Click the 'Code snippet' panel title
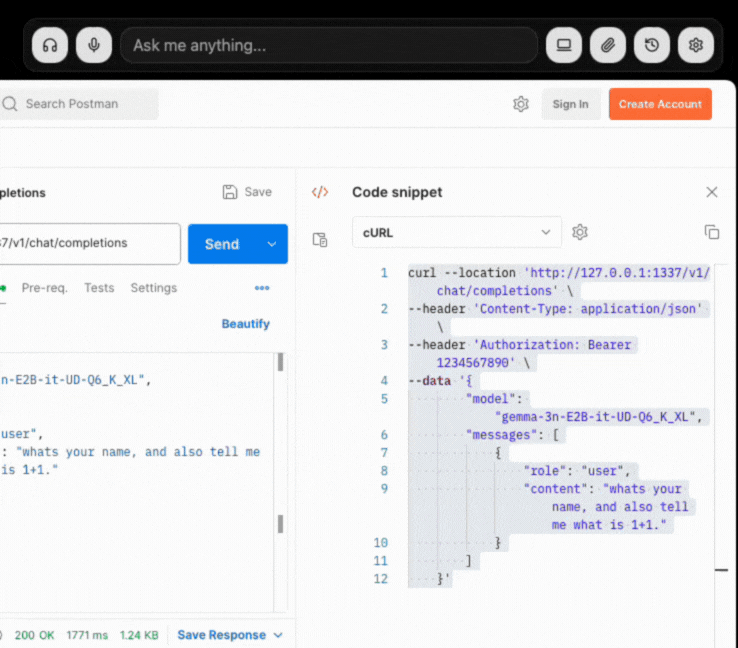 pos(397,192)
